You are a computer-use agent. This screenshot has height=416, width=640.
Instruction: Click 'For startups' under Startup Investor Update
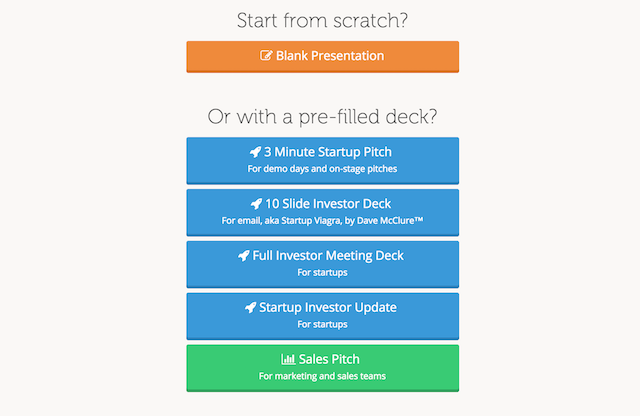322,325
